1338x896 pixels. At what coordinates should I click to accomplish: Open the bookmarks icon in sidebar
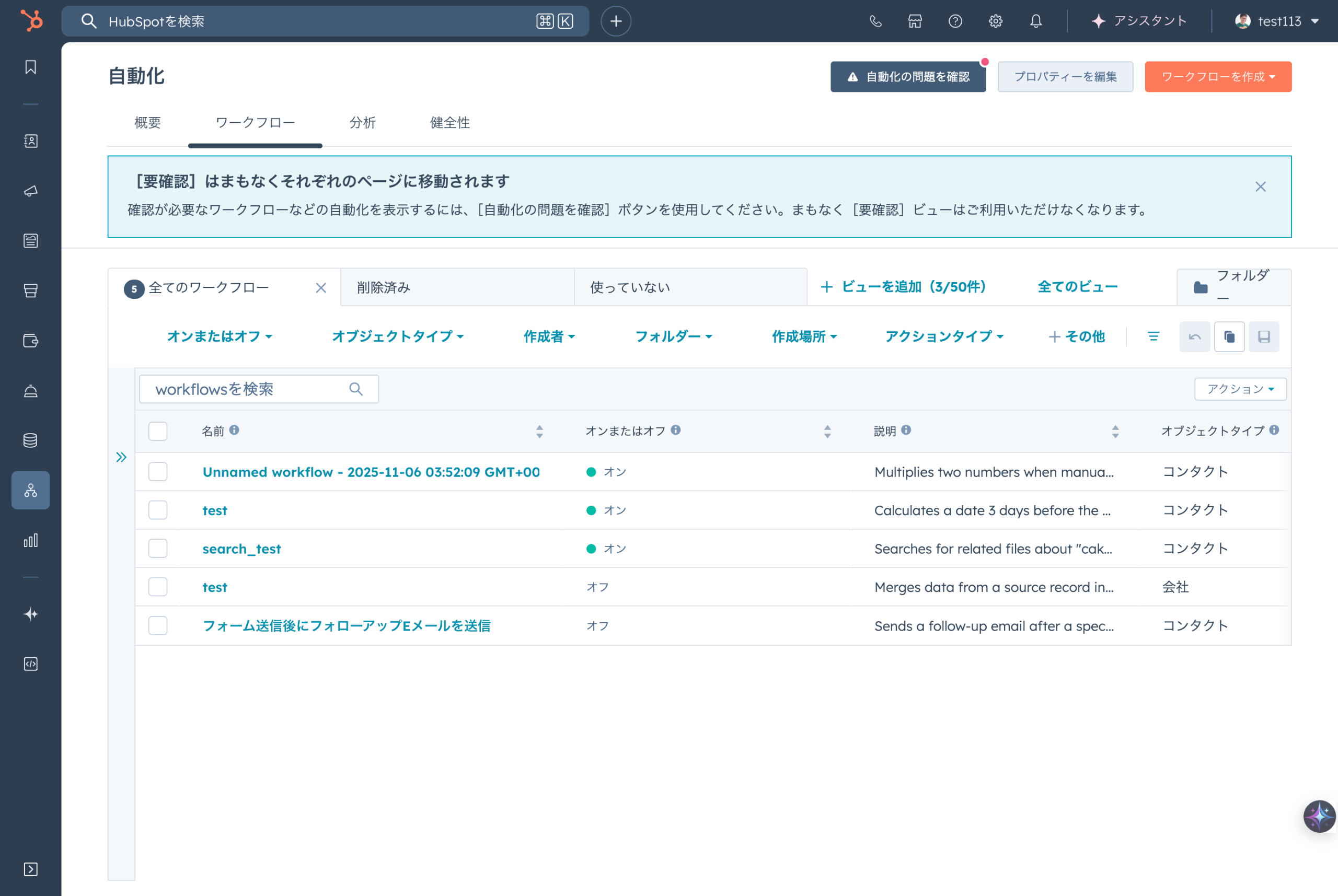point(31,67)
